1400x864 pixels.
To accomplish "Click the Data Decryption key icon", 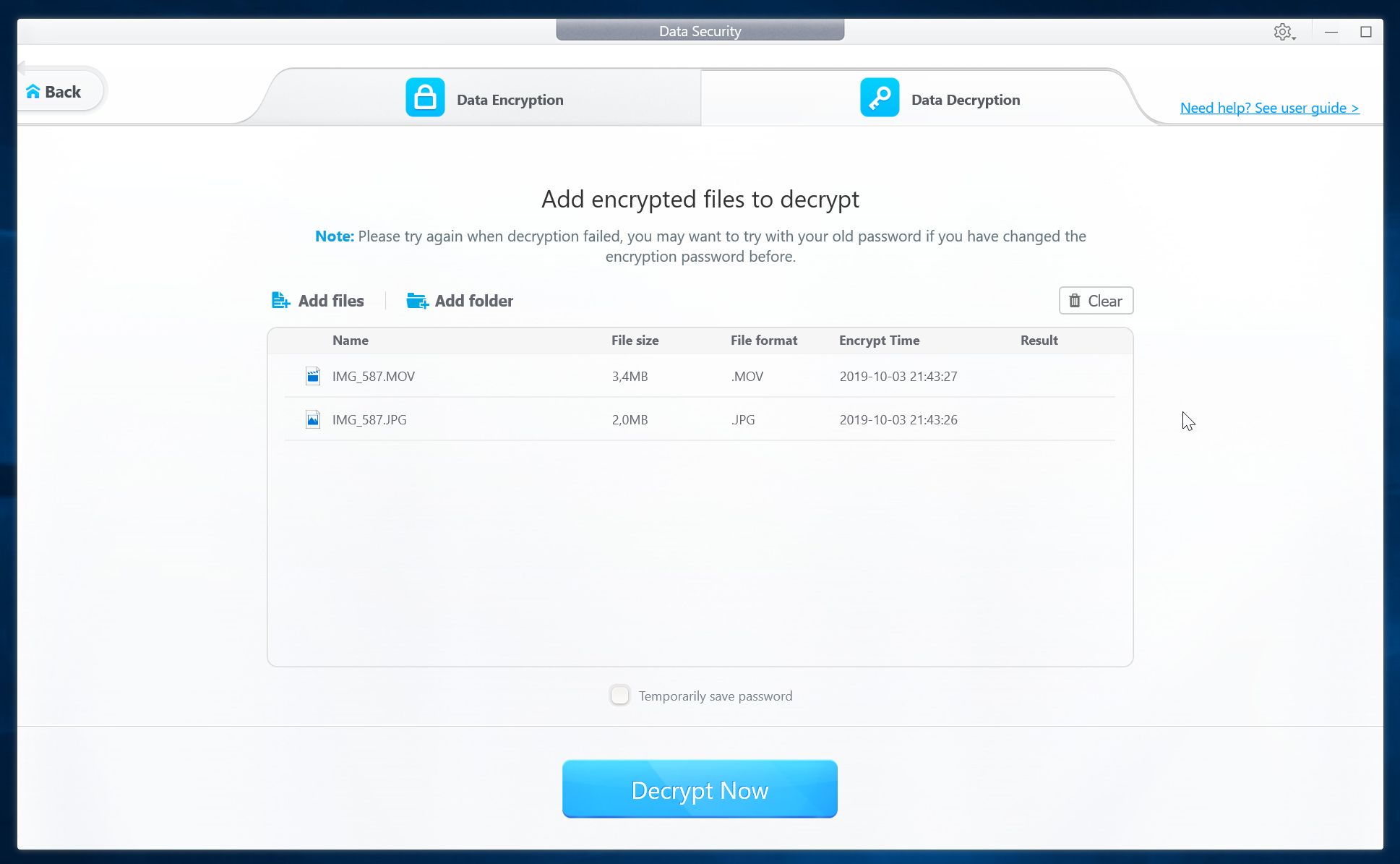I will pos(880,98).
